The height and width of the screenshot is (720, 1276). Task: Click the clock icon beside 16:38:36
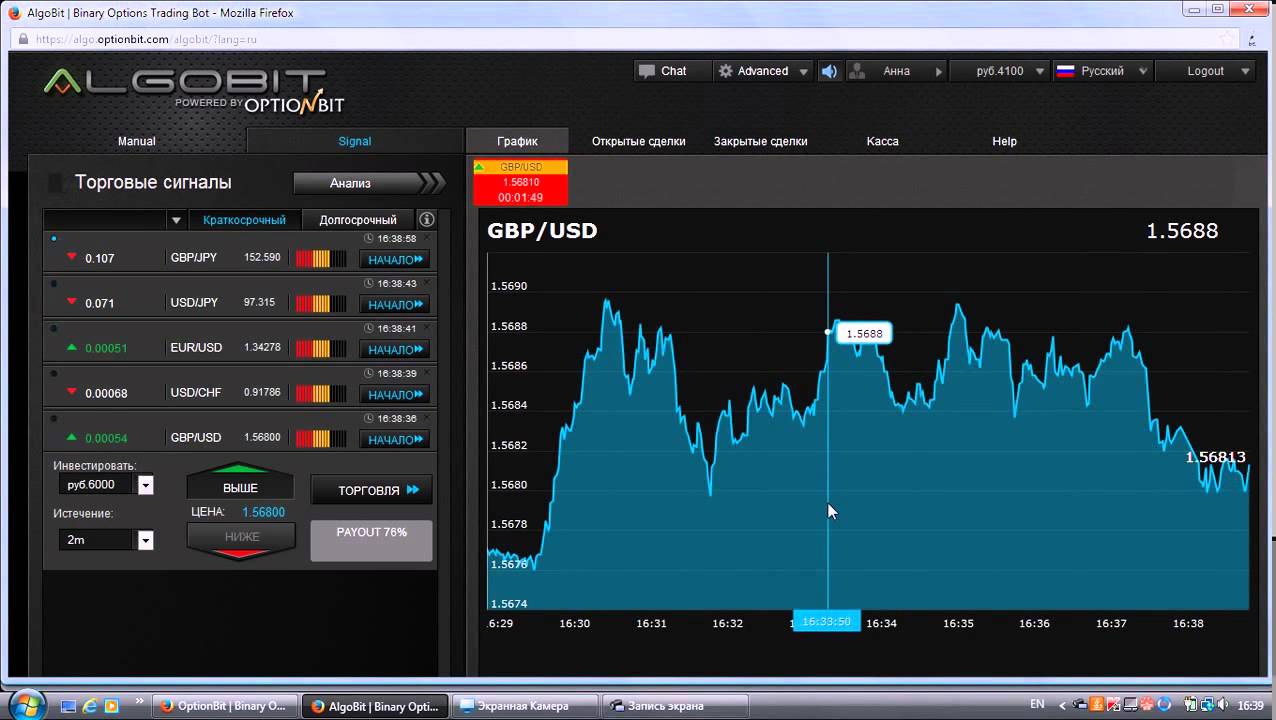(x=369, y=418)
